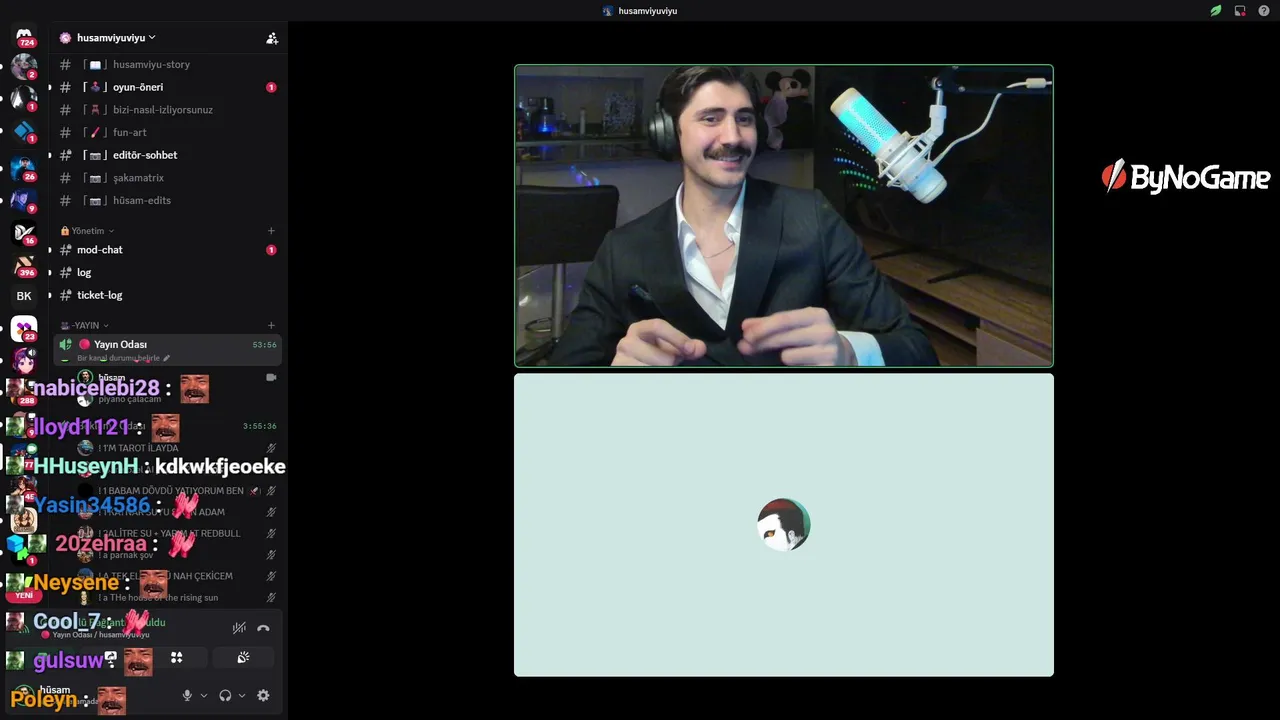Click the green leaf icon in title bar
This screenshot has height=720, width=1280.
(x=1216, y=11)
